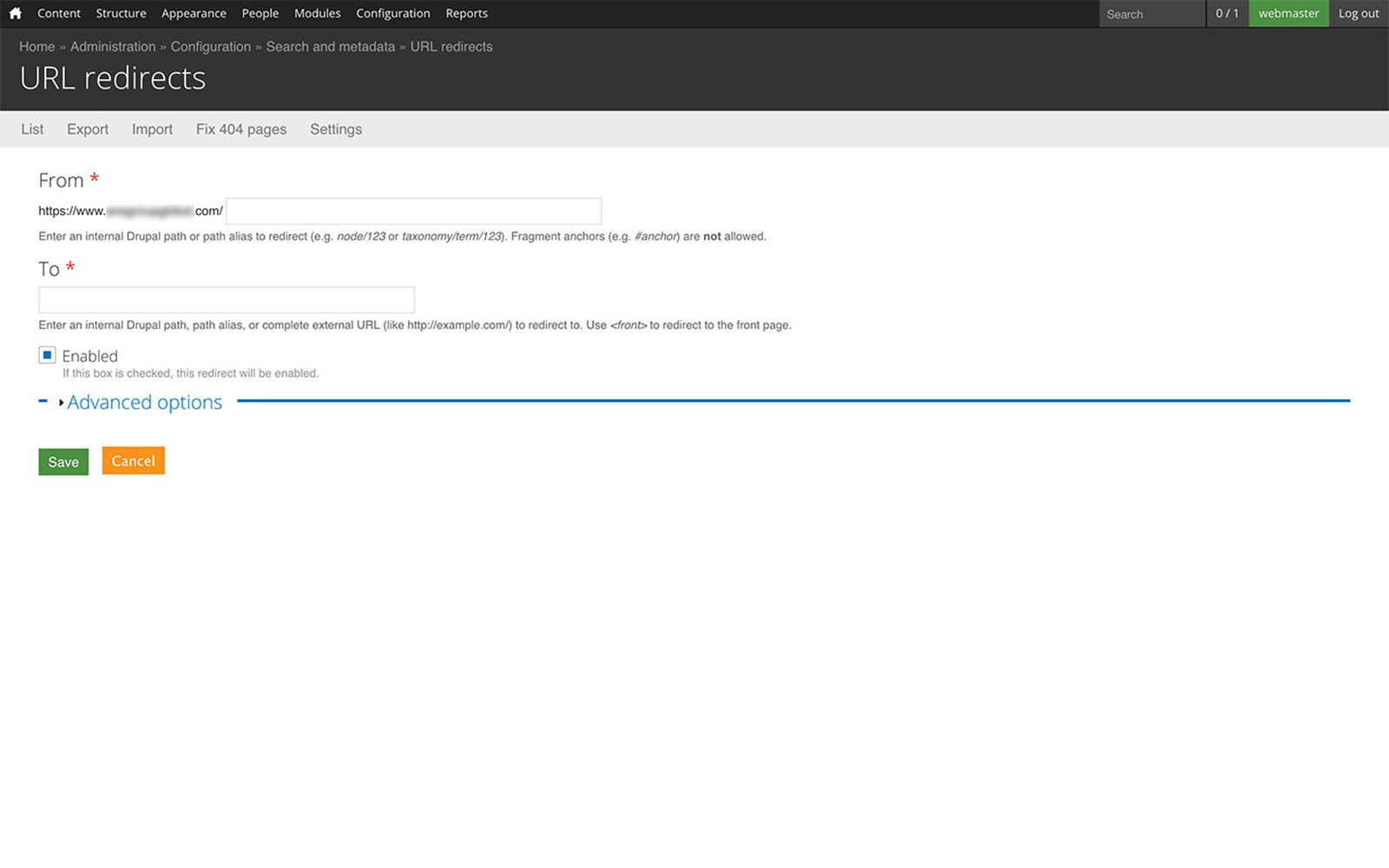Follow the URL redirects breadcrumb link
This screenshot has width=1389, height=868.
click(x=451, y=47)
